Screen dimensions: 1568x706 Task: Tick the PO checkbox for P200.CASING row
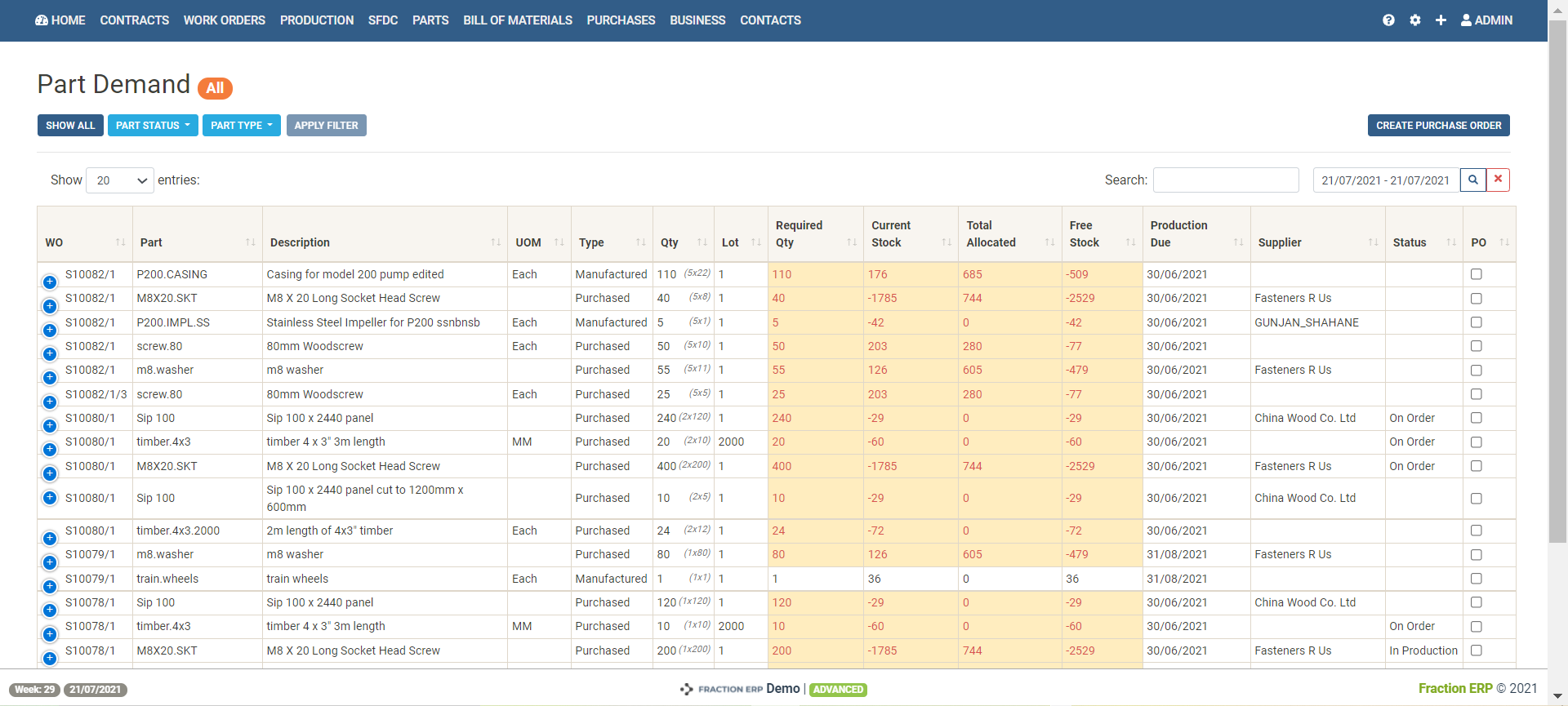[x=1476, y=274]
